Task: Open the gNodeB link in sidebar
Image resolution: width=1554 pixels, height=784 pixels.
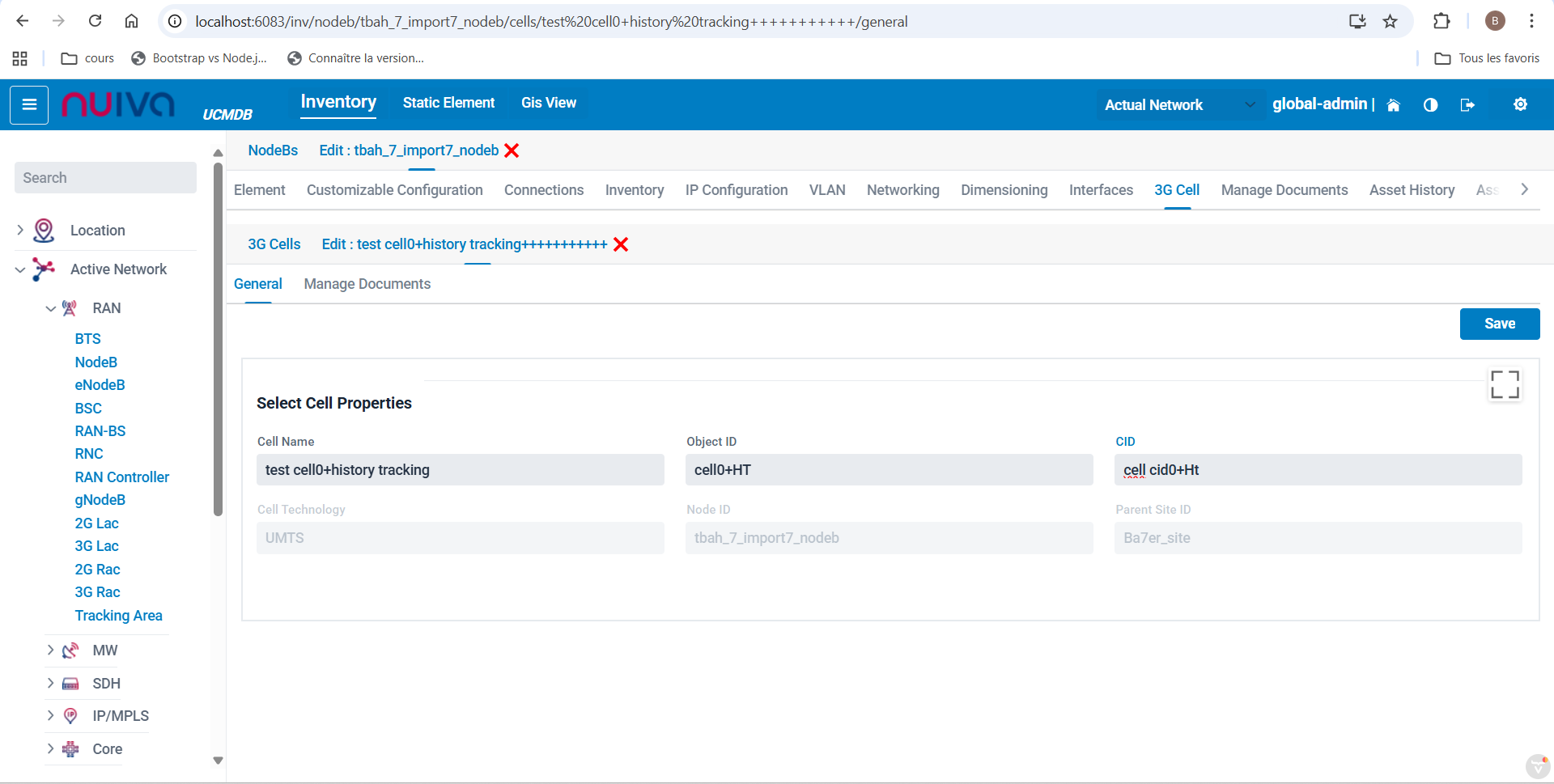Action: [x=100, y=500]
